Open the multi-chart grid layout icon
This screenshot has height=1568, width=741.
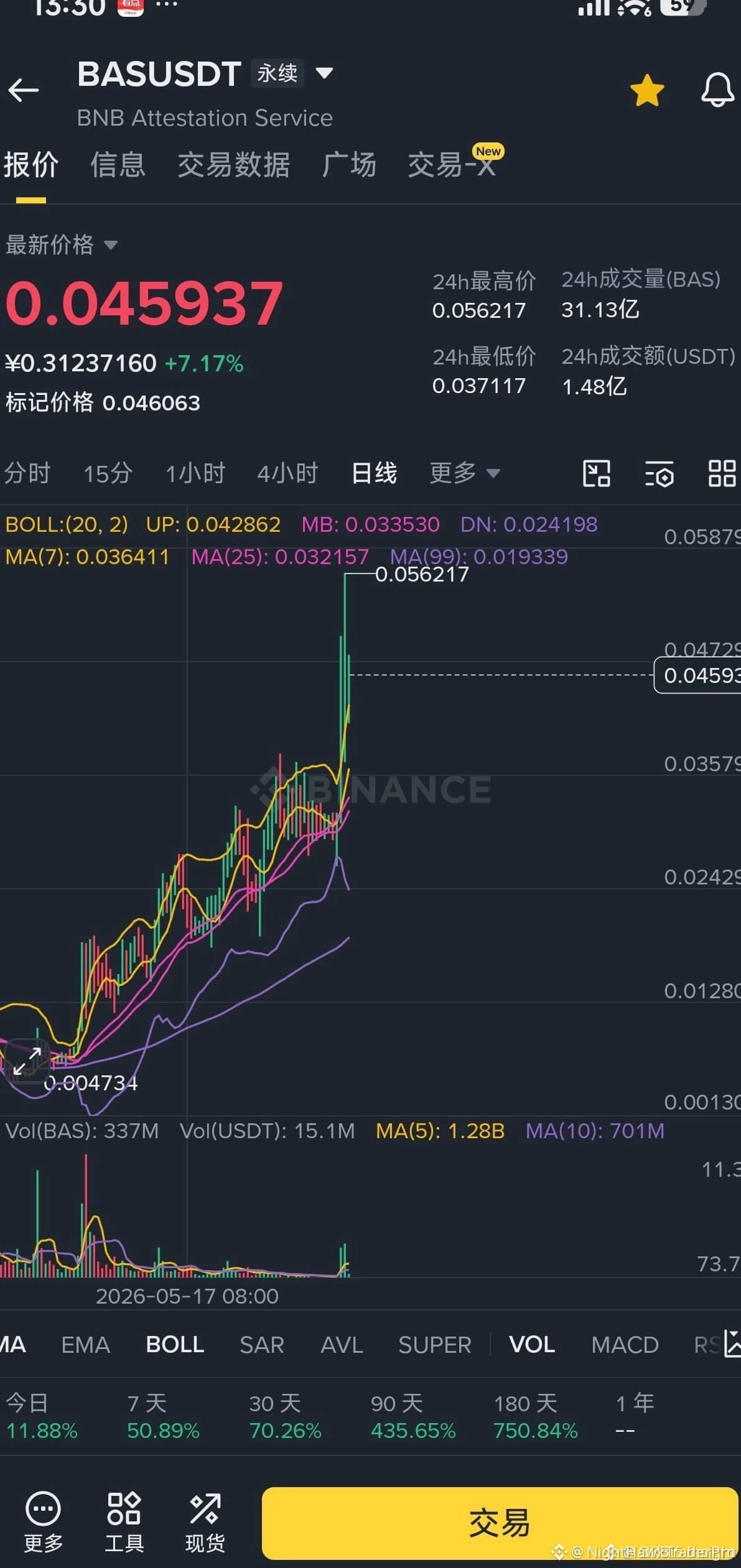[x=722, y=474]
